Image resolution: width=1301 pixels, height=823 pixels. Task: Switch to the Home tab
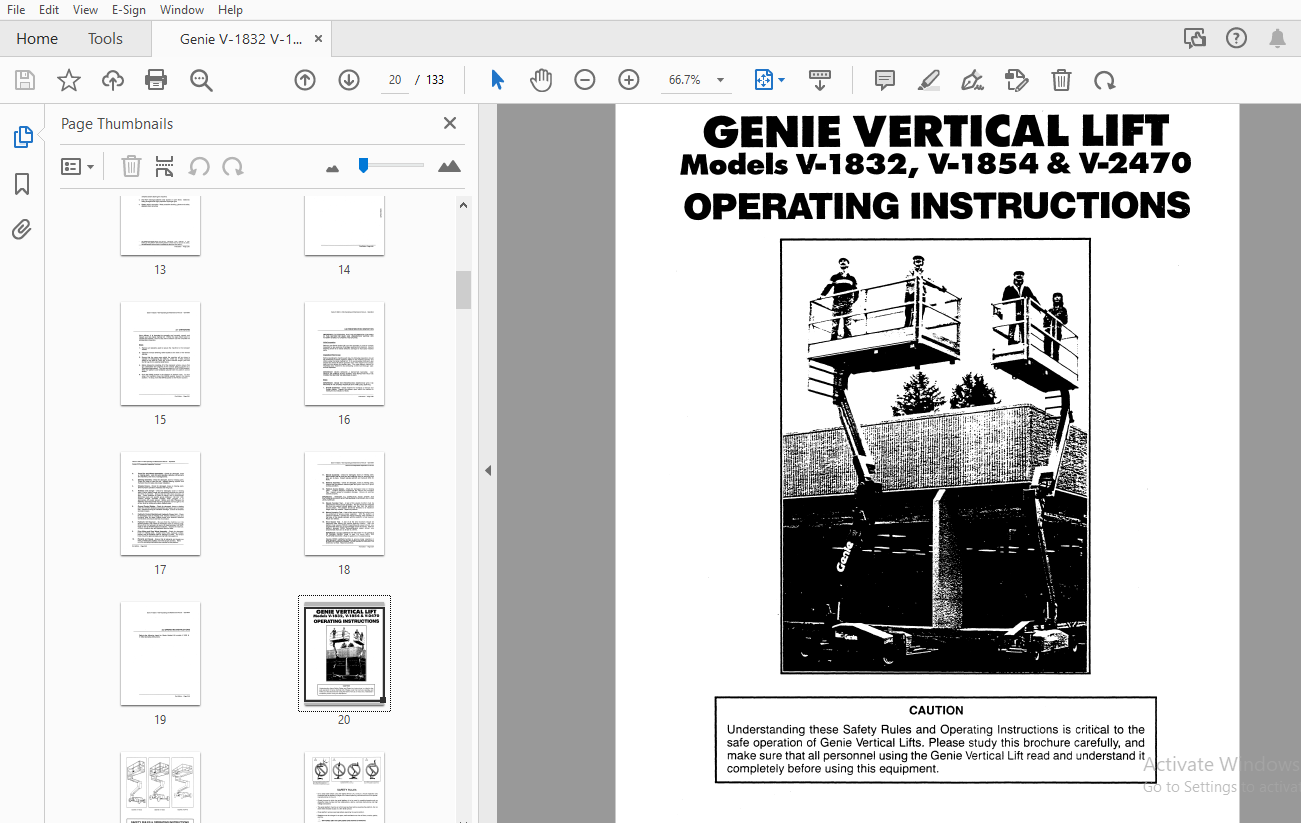click(x=37, y=38)
